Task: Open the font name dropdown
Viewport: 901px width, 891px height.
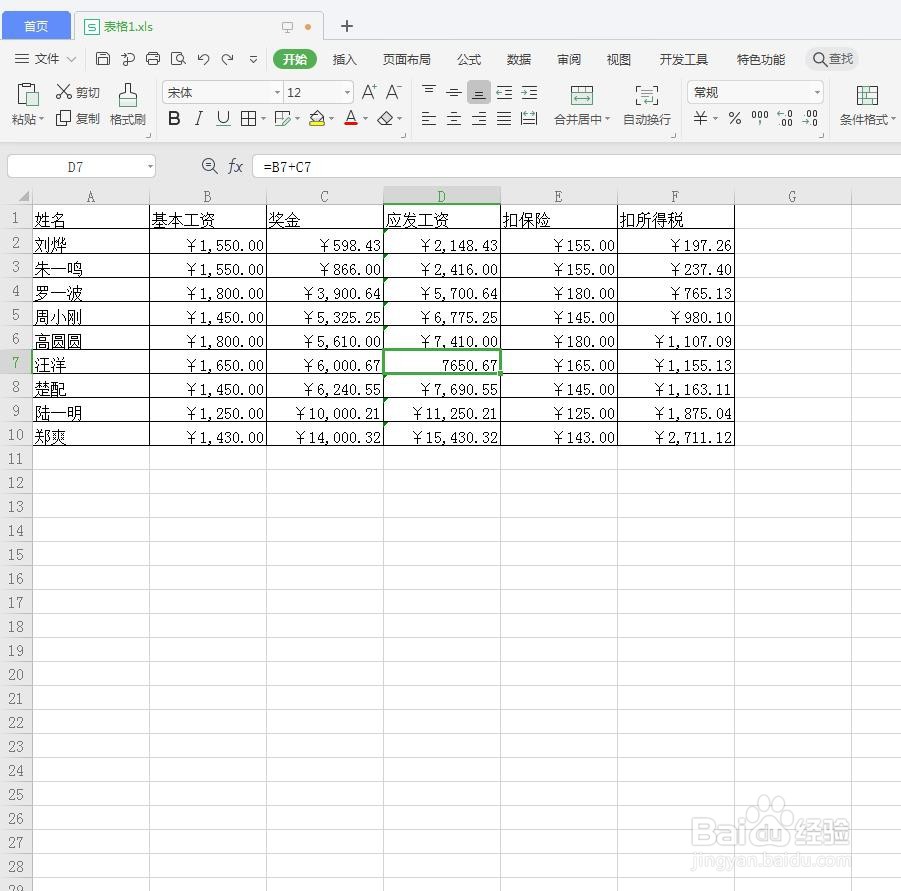Action: (277, 92)
